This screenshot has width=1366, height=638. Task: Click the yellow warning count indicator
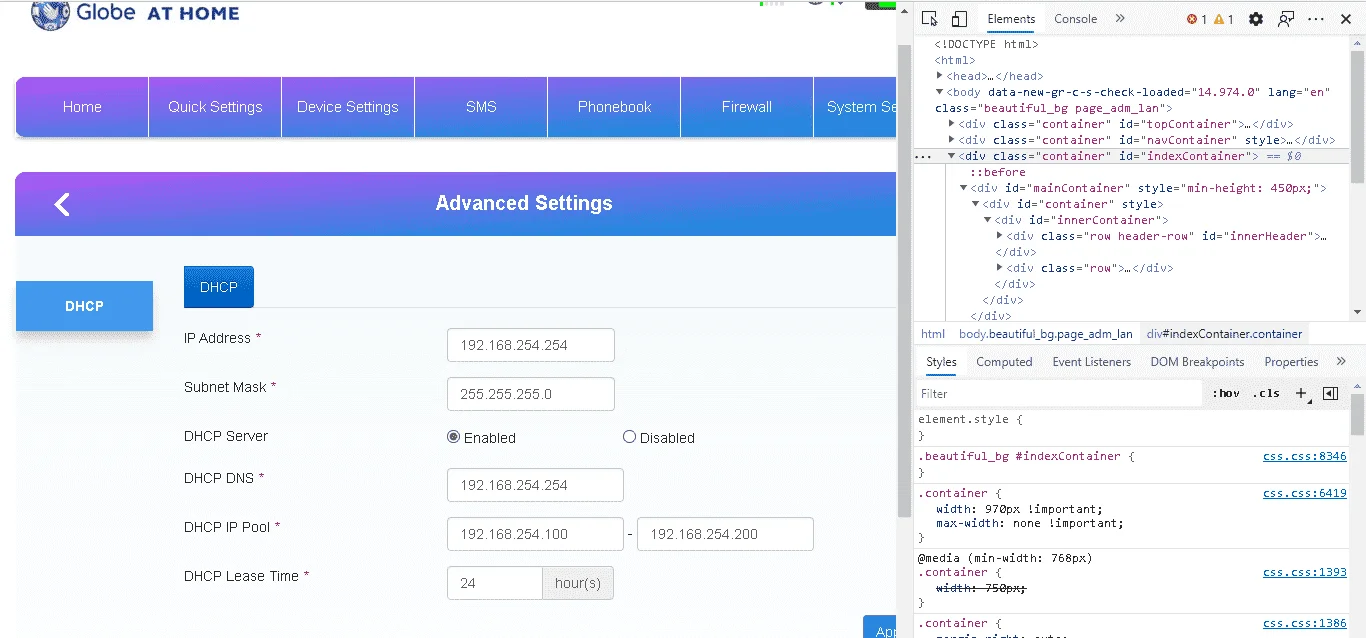coord(1224,19)
